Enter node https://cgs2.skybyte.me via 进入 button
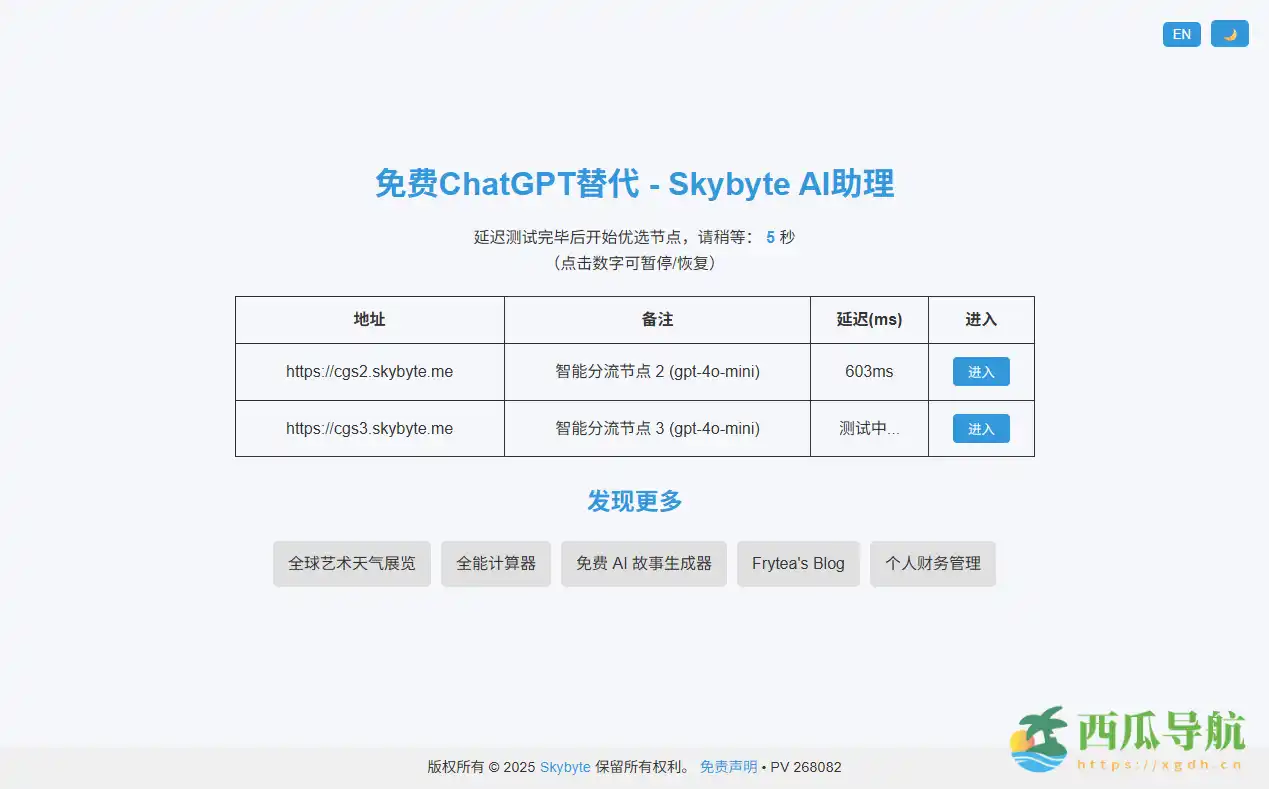 pyautogui.click(x=981, y=371)
